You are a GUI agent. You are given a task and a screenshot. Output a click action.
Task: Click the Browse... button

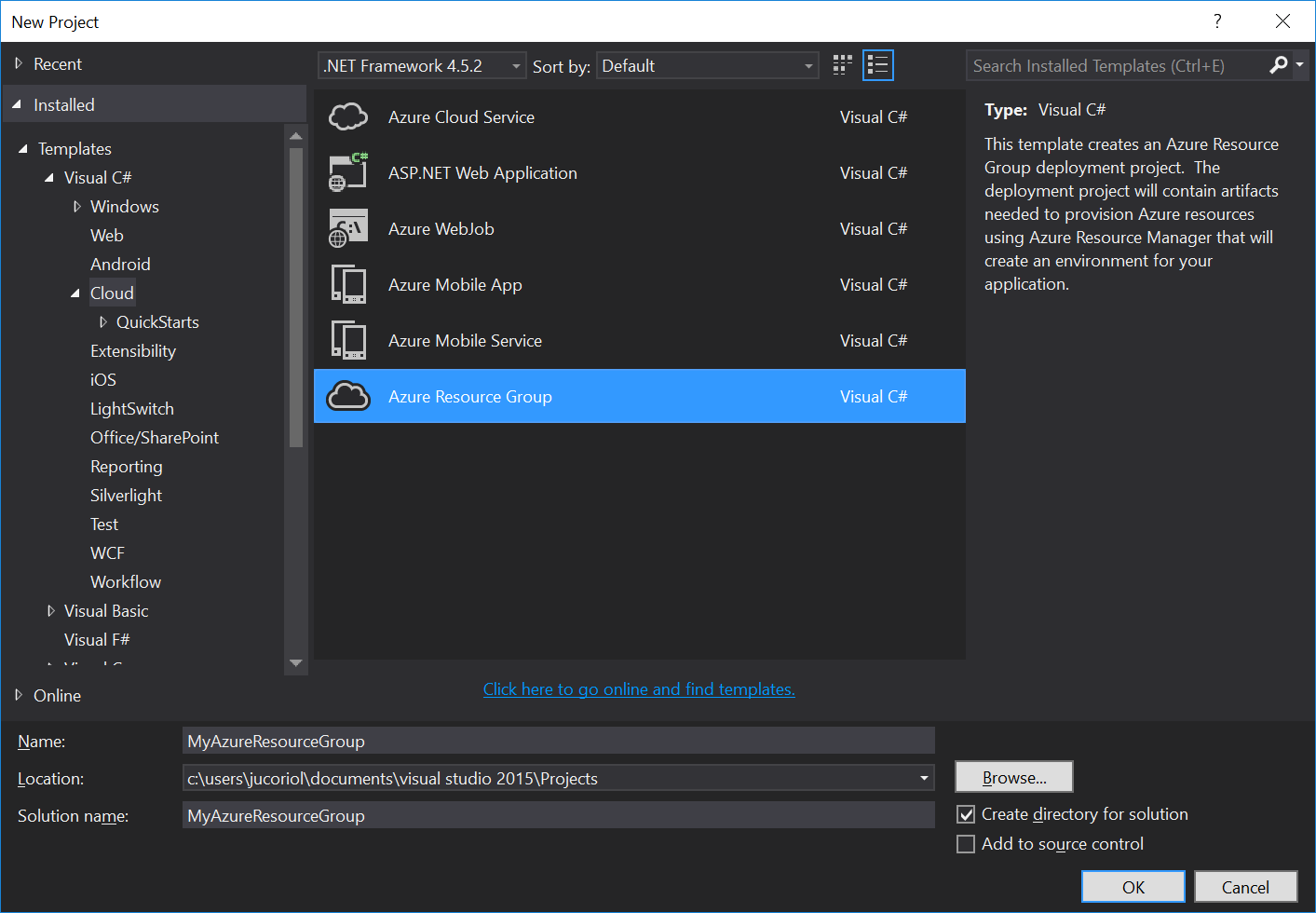[1014, 777]
